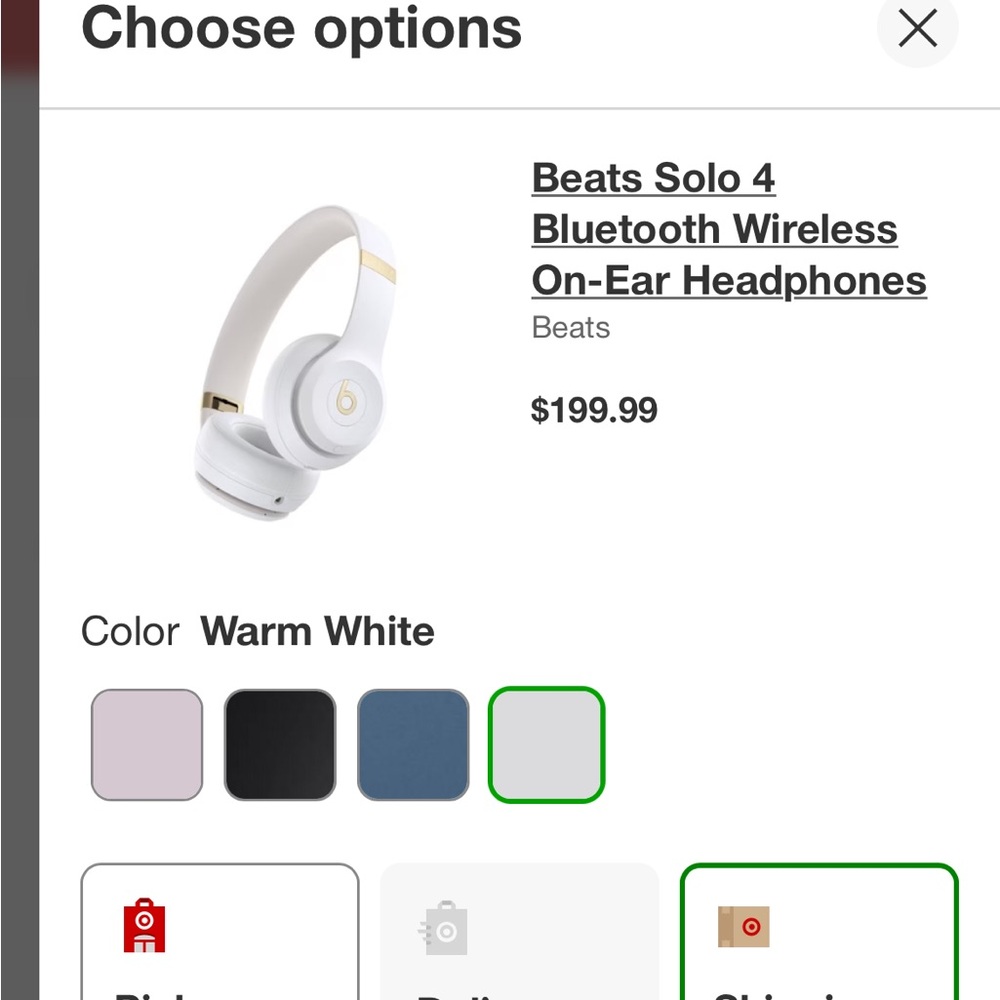
Task: Click the dimmed gray overlay beside panel
Action: [x=19, y=500]
